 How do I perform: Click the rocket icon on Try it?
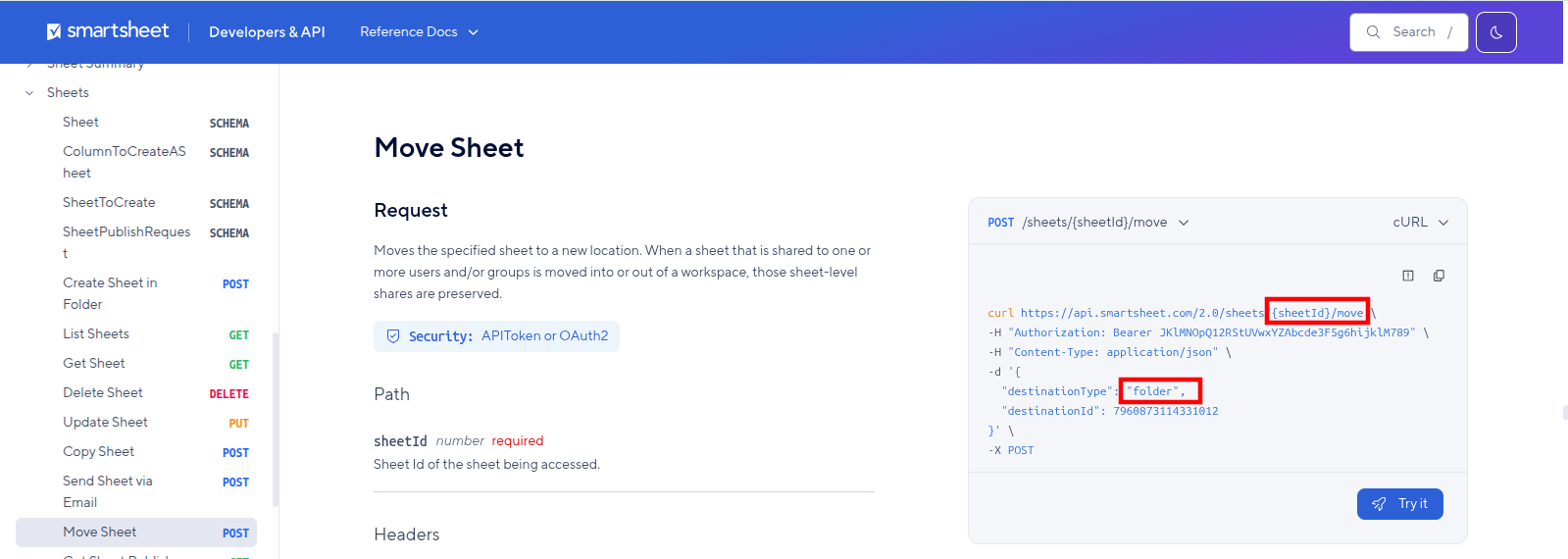coord(1379,504)
